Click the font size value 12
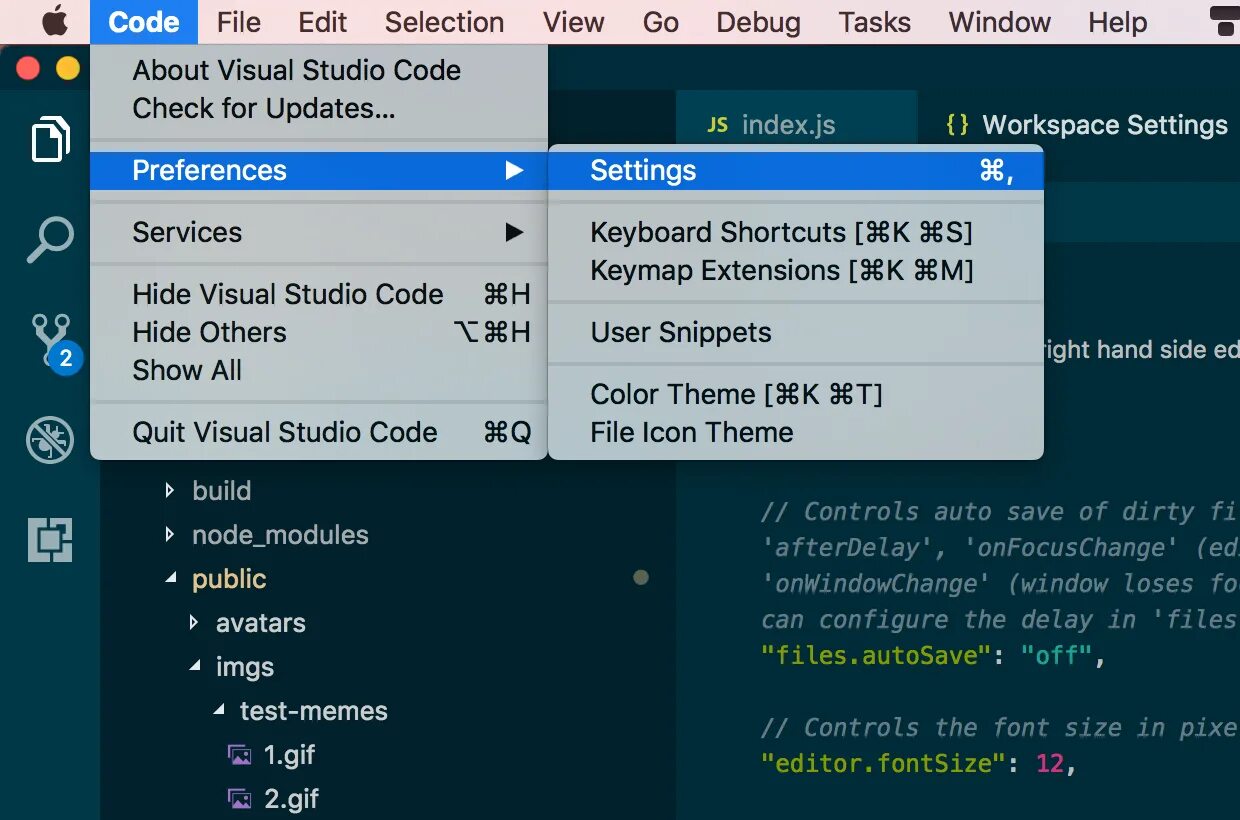The width and height of the screenshot is (1240, 820). tap(1049, 764)
